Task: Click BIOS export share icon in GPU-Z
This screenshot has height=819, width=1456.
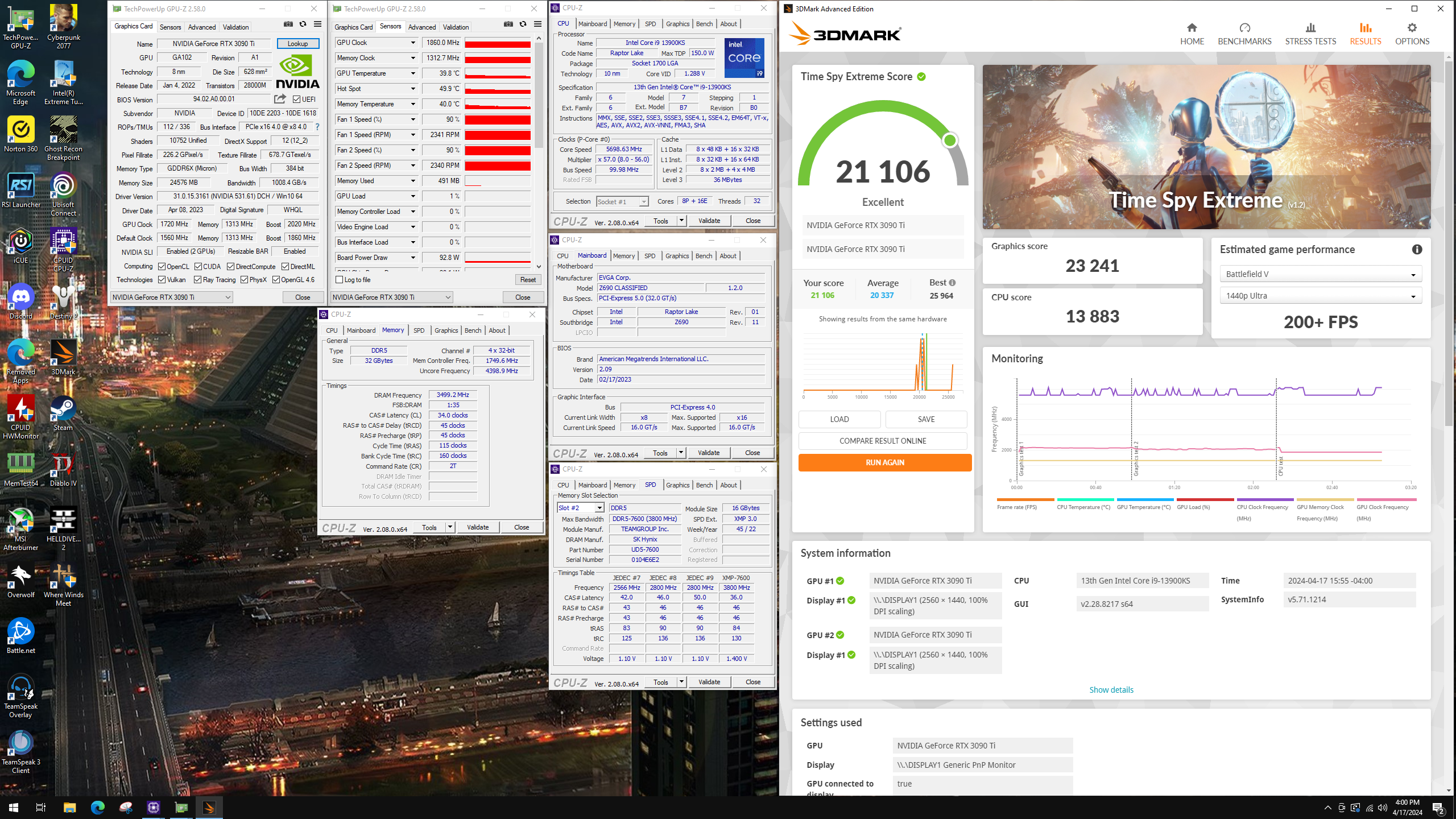Action: click(x=280, y=99)
